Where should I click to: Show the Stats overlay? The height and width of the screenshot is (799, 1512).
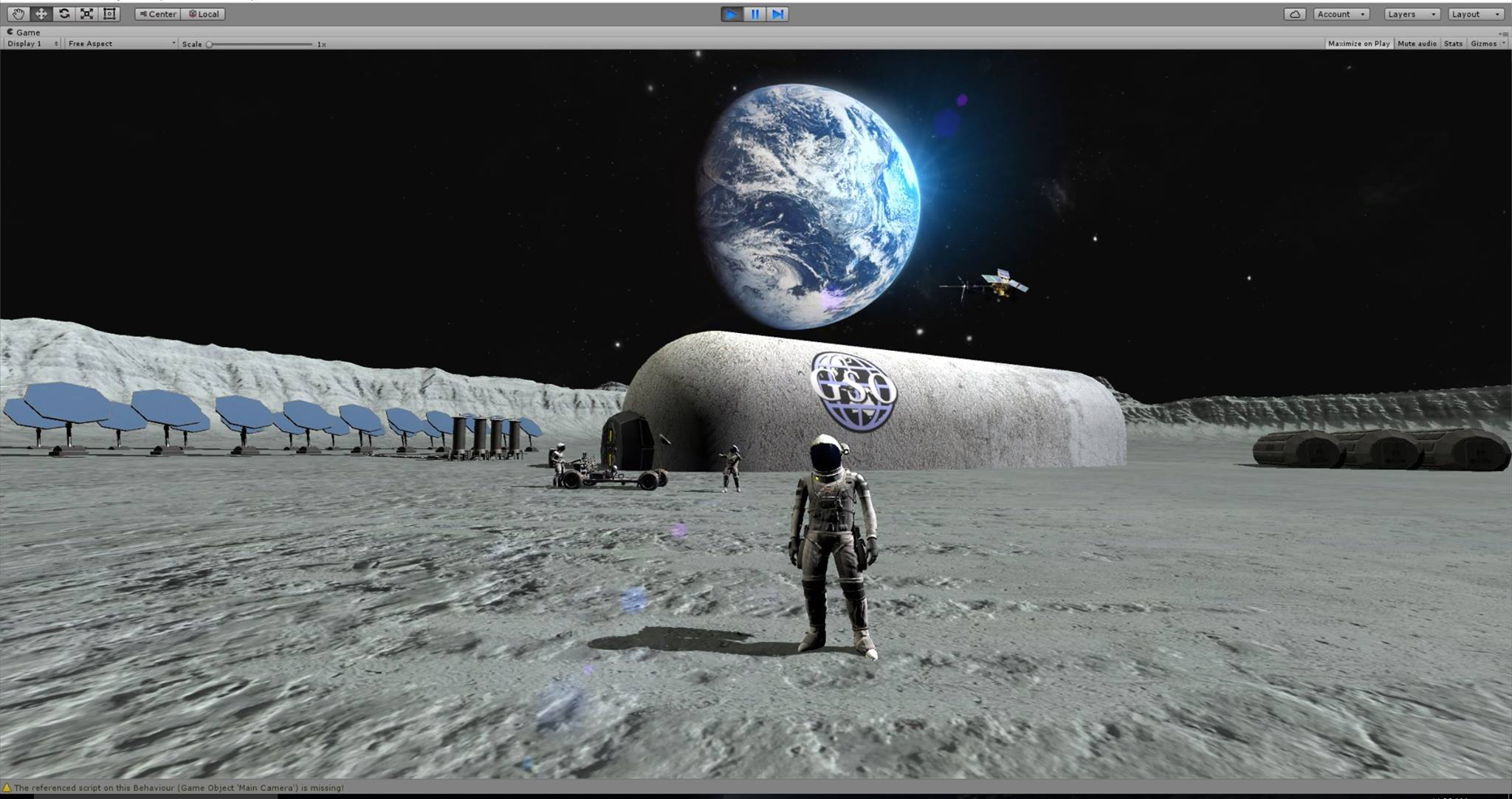click(1453, 44)
